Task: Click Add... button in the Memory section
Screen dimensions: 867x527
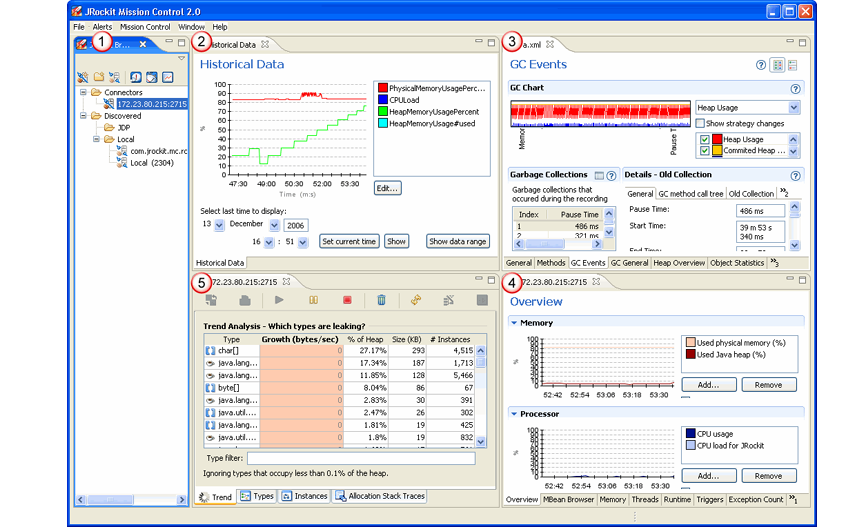Action: [x=709, y=384]
